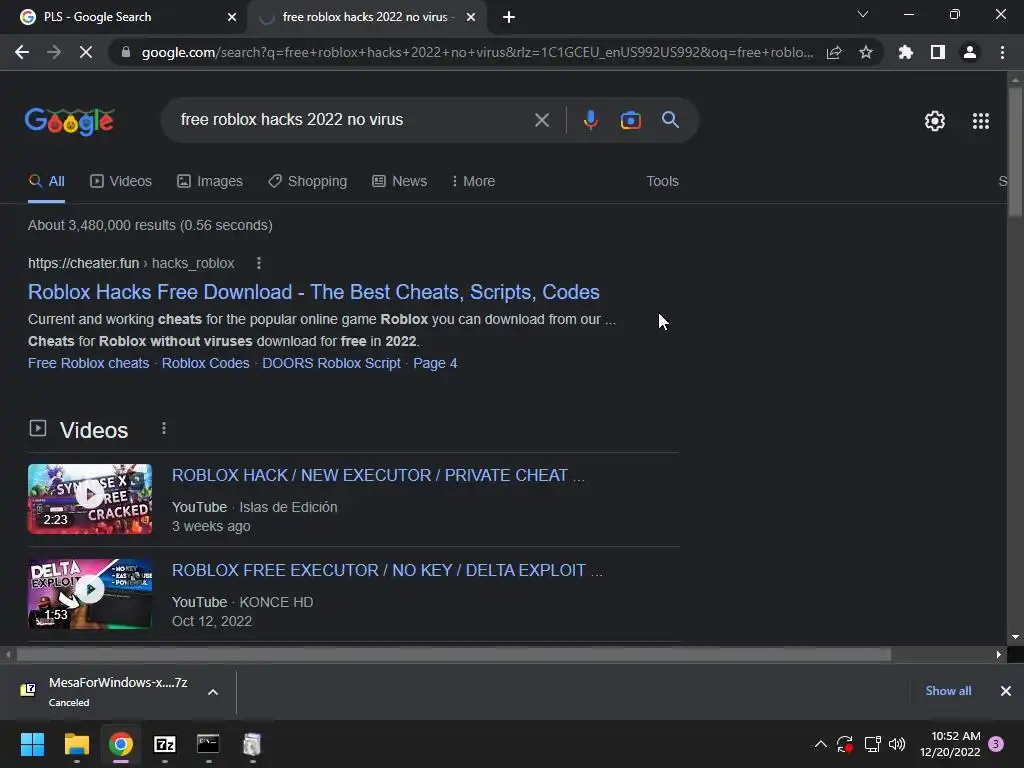
Task: Expand MesaForWindows download options
Action: 213,692
